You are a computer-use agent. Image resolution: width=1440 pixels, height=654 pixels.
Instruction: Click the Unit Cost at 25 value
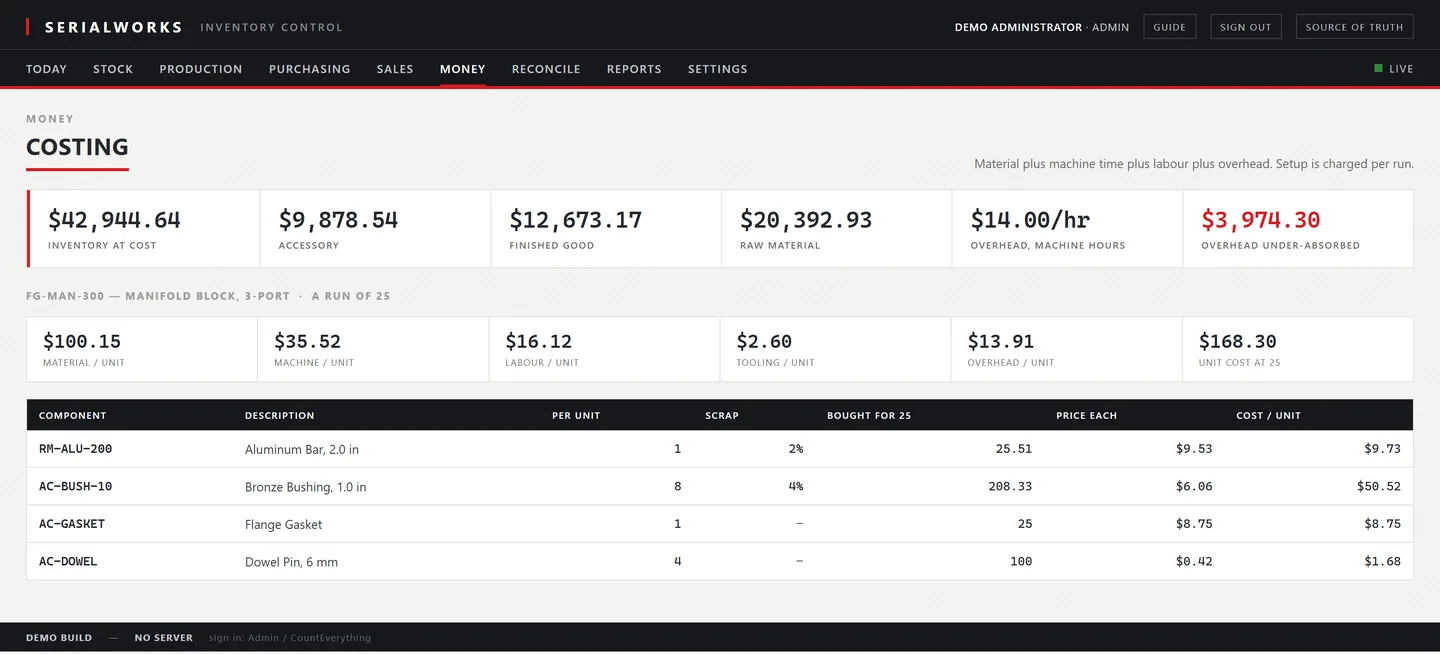click(x=1238, y=341)
